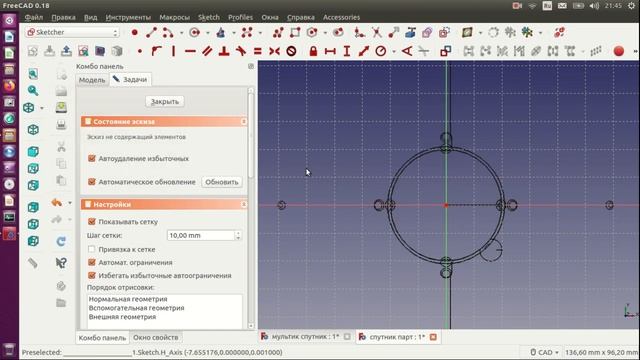The height and width of the screenshot is (360, 640).
Task: Open the undo history dropdown arrow
Action: [70, 203]
